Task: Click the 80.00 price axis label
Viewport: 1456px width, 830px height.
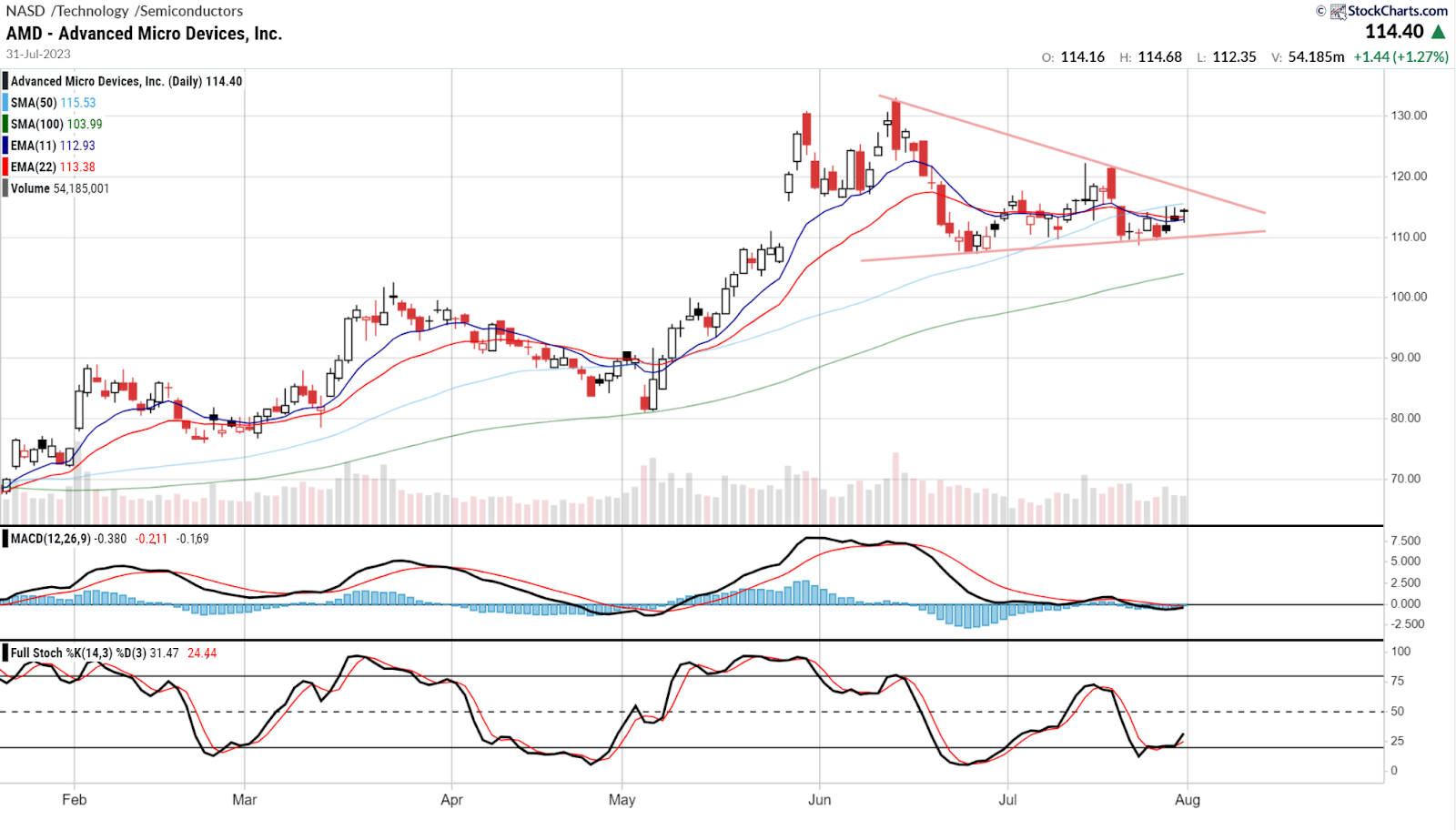Action: (x=1405, y=418)
